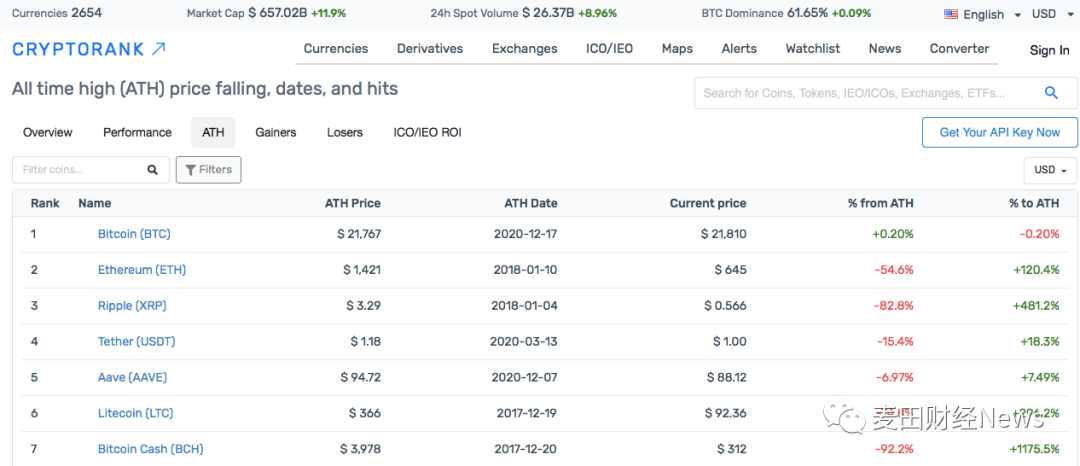Click the US flag language icon
Screen dimensions: 1080x466
[x=951, y=14]
